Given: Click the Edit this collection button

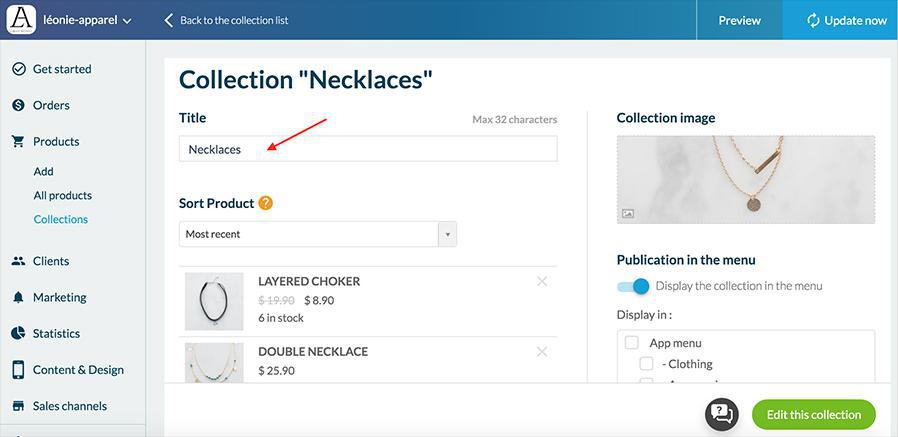Looking at the screenshot, I should coord(813,415).
